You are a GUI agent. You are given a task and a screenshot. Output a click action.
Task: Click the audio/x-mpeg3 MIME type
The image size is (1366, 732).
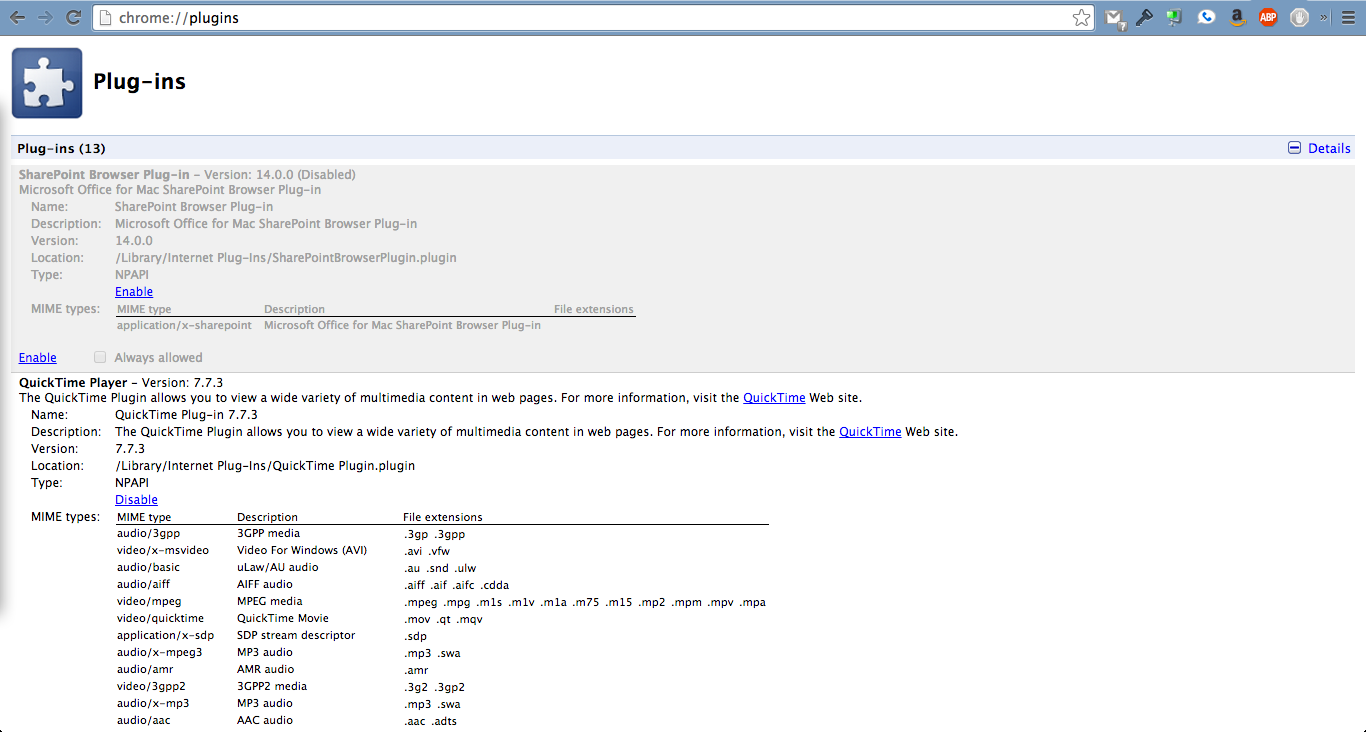point(159,653)
